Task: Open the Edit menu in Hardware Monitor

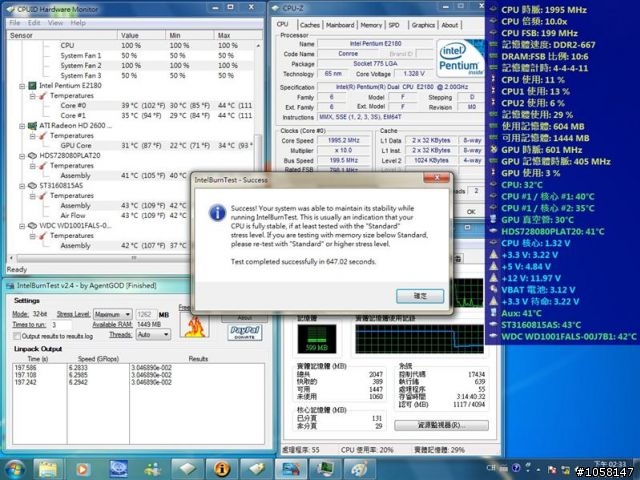Action: click(34, 23)
